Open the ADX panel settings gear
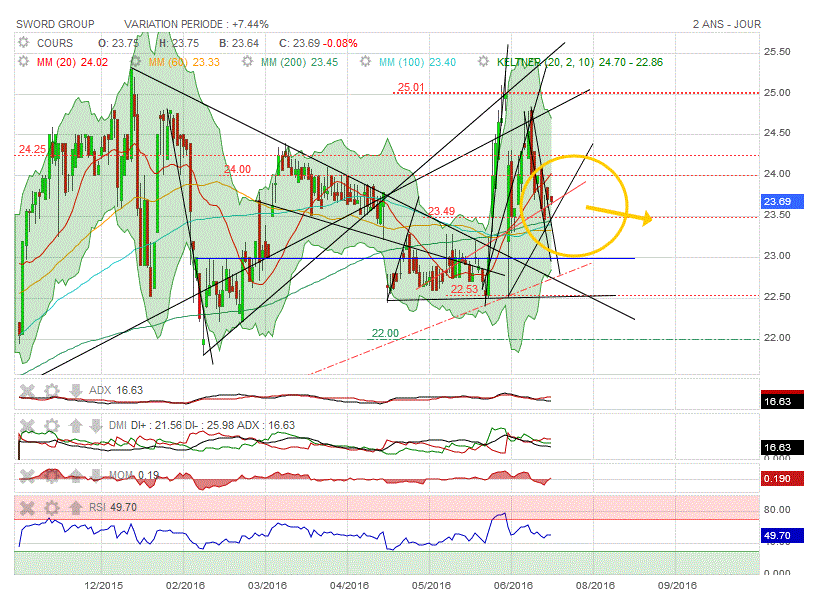Viewport: 814px width, 603px height. click(x=51, y=390)
